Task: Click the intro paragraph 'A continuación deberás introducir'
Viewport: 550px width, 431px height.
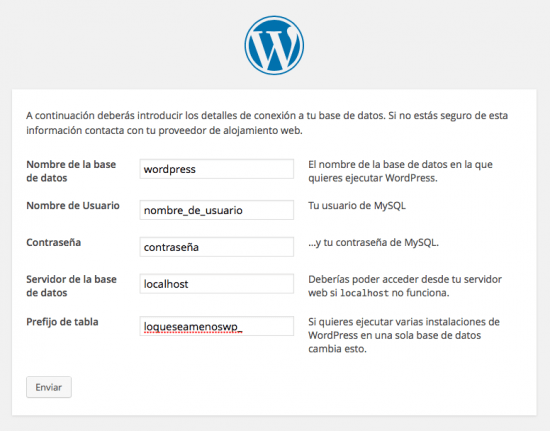Action: [x=267, y=123]
